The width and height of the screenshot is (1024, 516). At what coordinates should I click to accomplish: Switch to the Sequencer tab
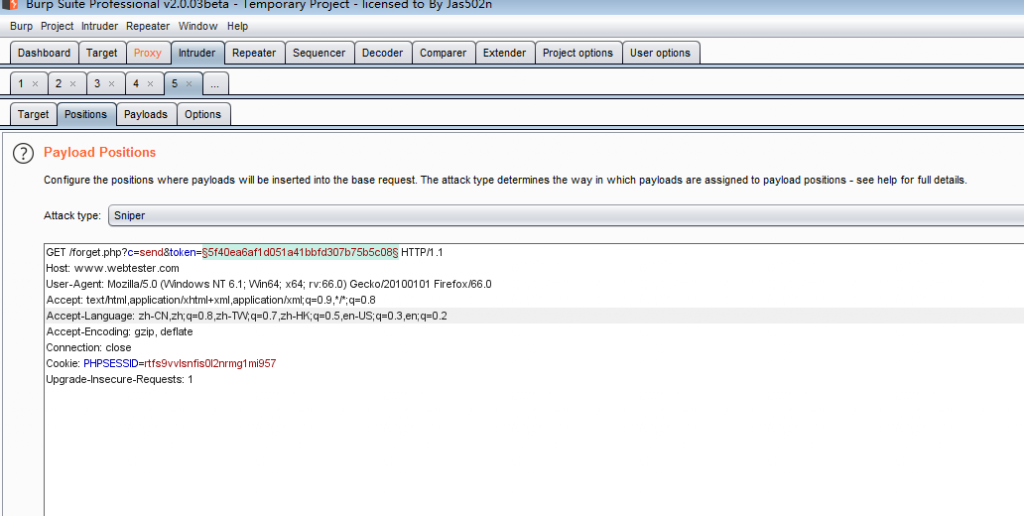click(319, 53)
